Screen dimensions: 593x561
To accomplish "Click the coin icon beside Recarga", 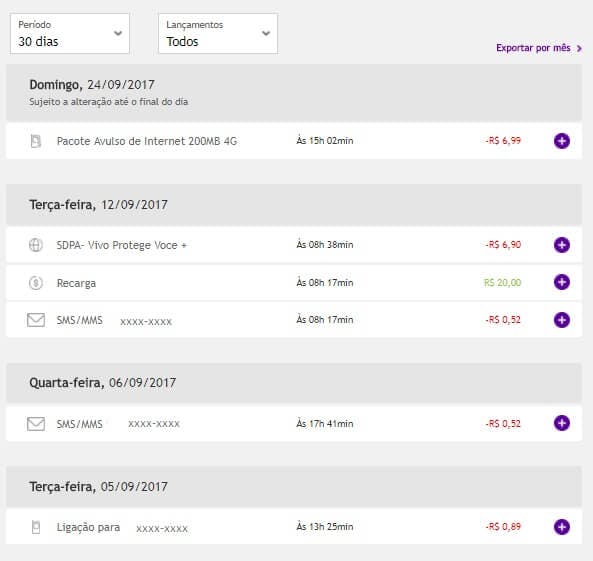I will pos(36,283).
